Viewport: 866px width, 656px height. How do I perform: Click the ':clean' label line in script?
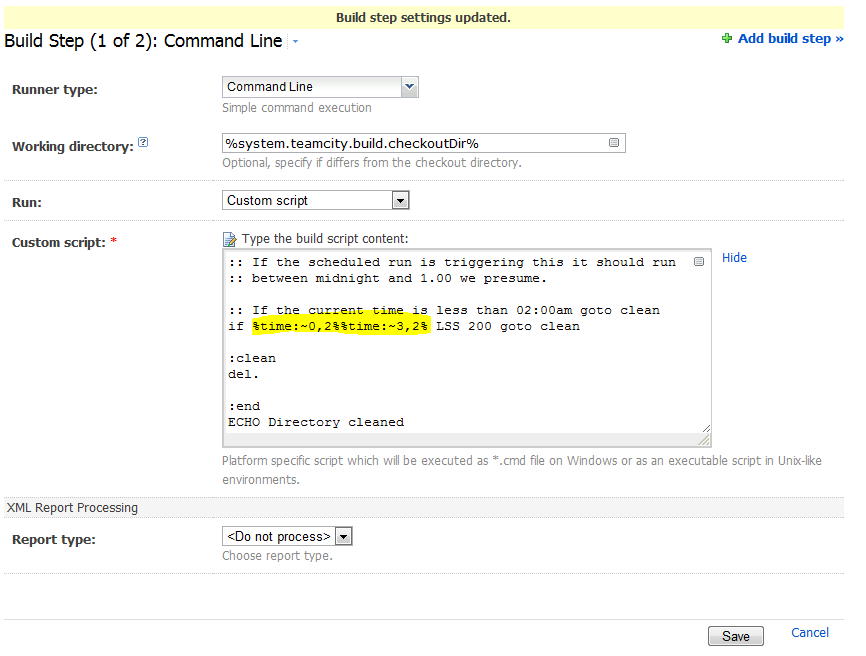tap(252, 358)
